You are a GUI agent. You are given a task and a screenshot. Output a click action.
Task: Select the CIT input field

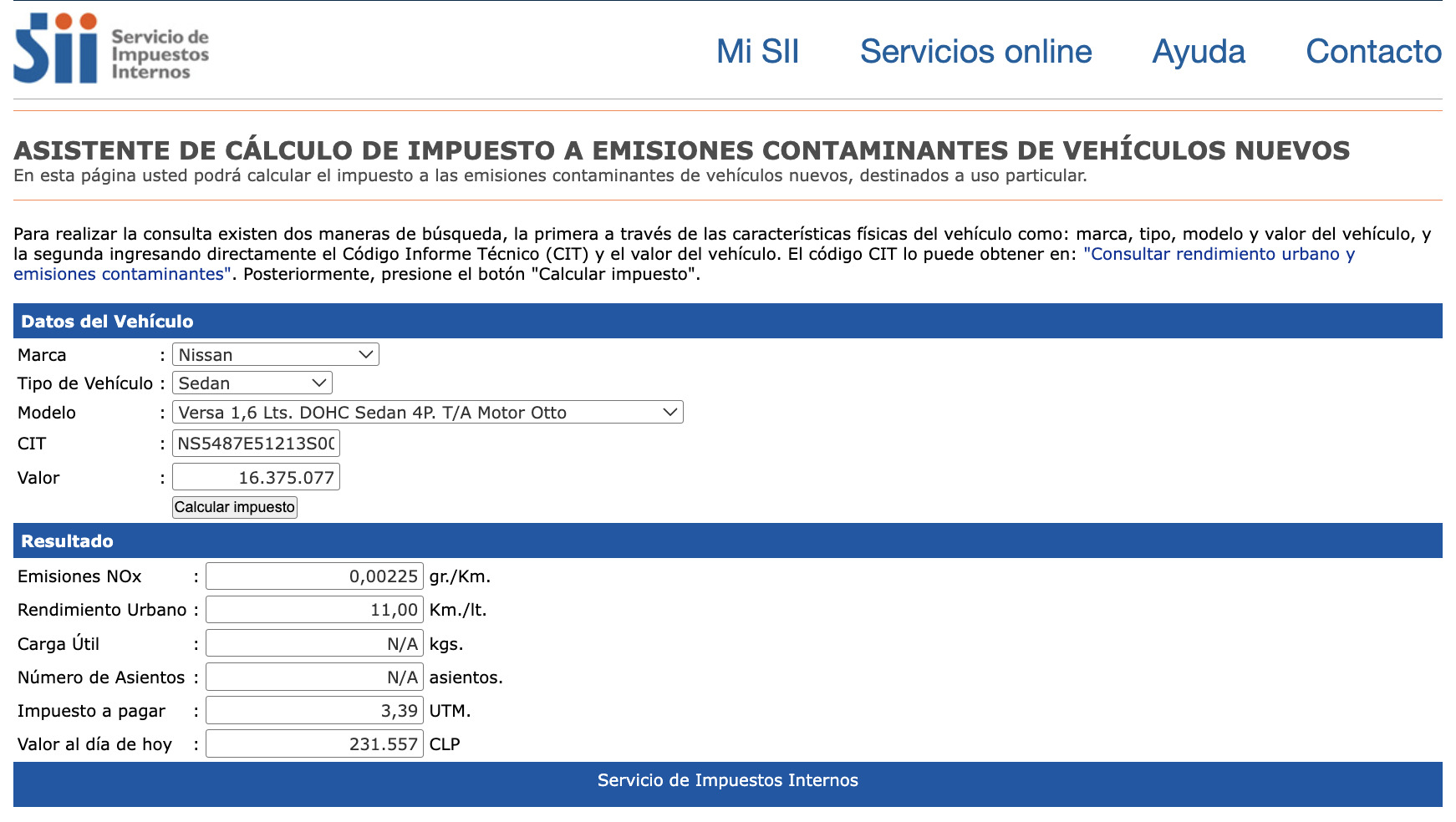click(254, 444)
